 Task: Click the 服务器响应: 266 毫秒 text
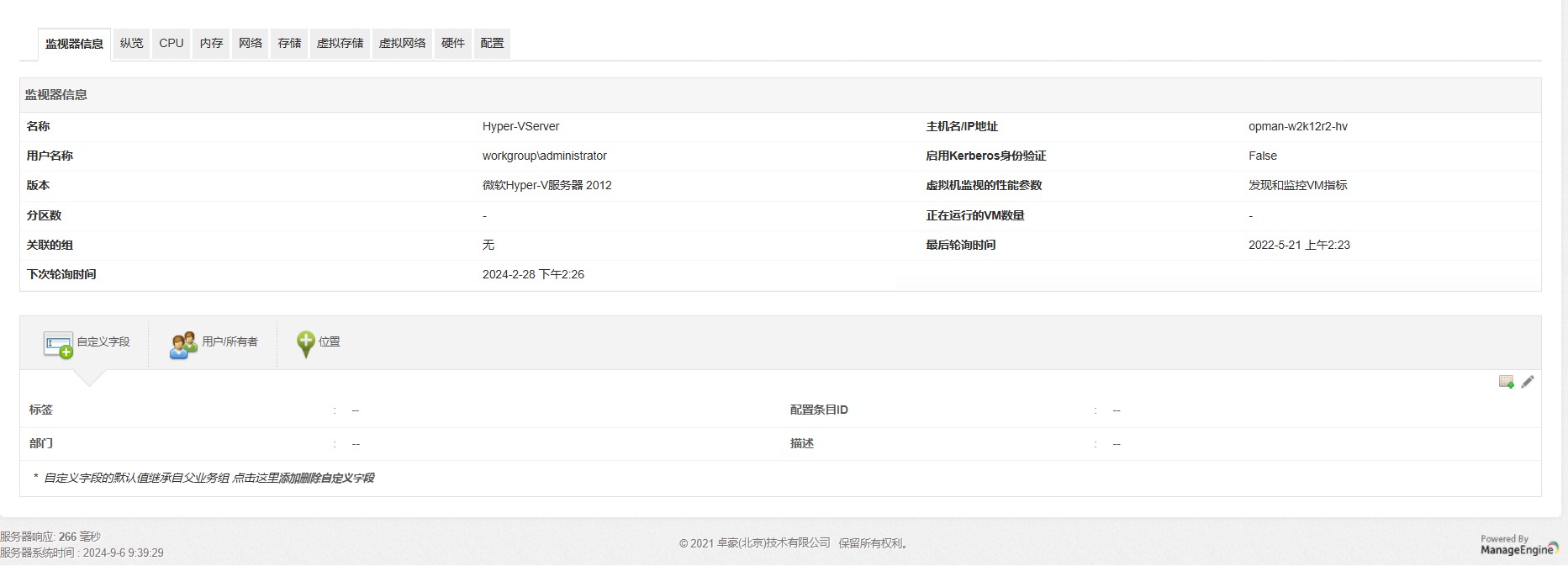coord(50,537)
